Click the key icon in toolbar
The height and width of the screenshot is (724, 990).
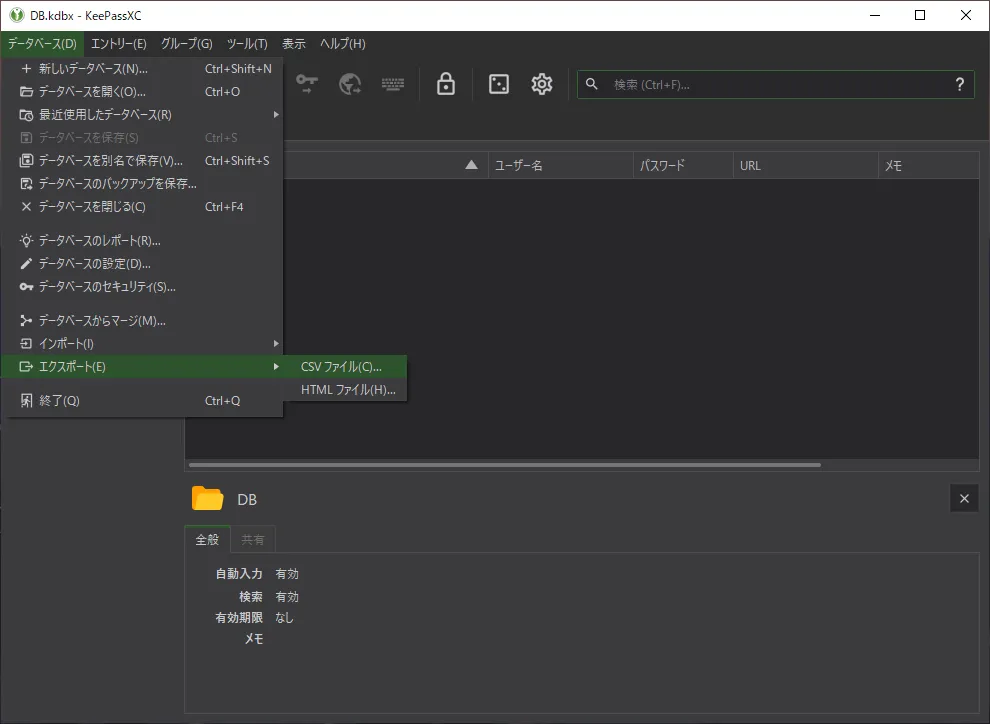tap(307, 84)
